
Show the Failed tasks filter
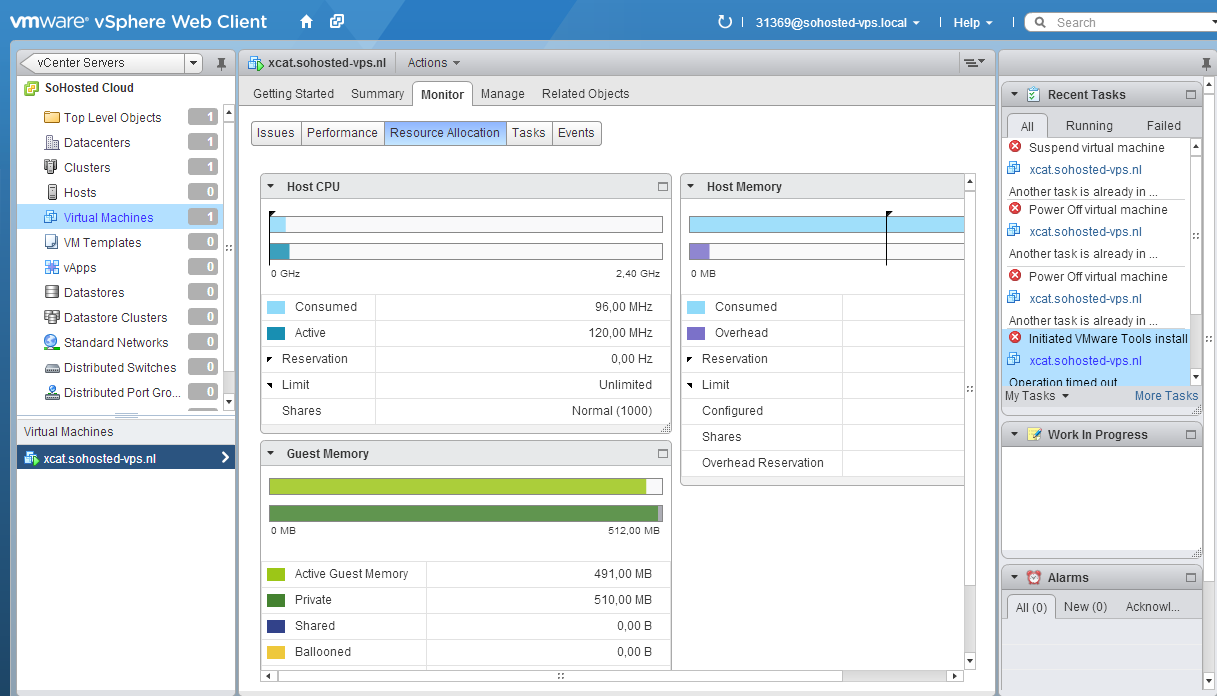tap(1163, 126)
